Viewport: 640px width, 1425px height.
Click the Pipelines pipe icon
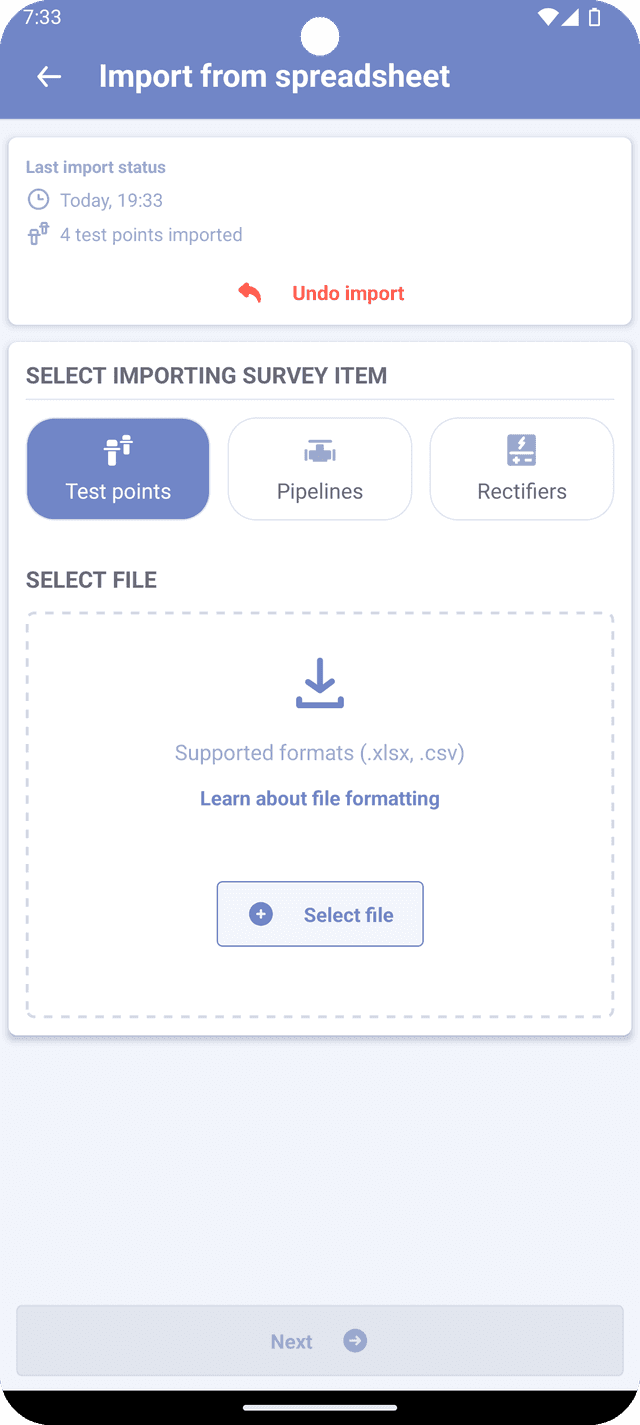(320, 452)
